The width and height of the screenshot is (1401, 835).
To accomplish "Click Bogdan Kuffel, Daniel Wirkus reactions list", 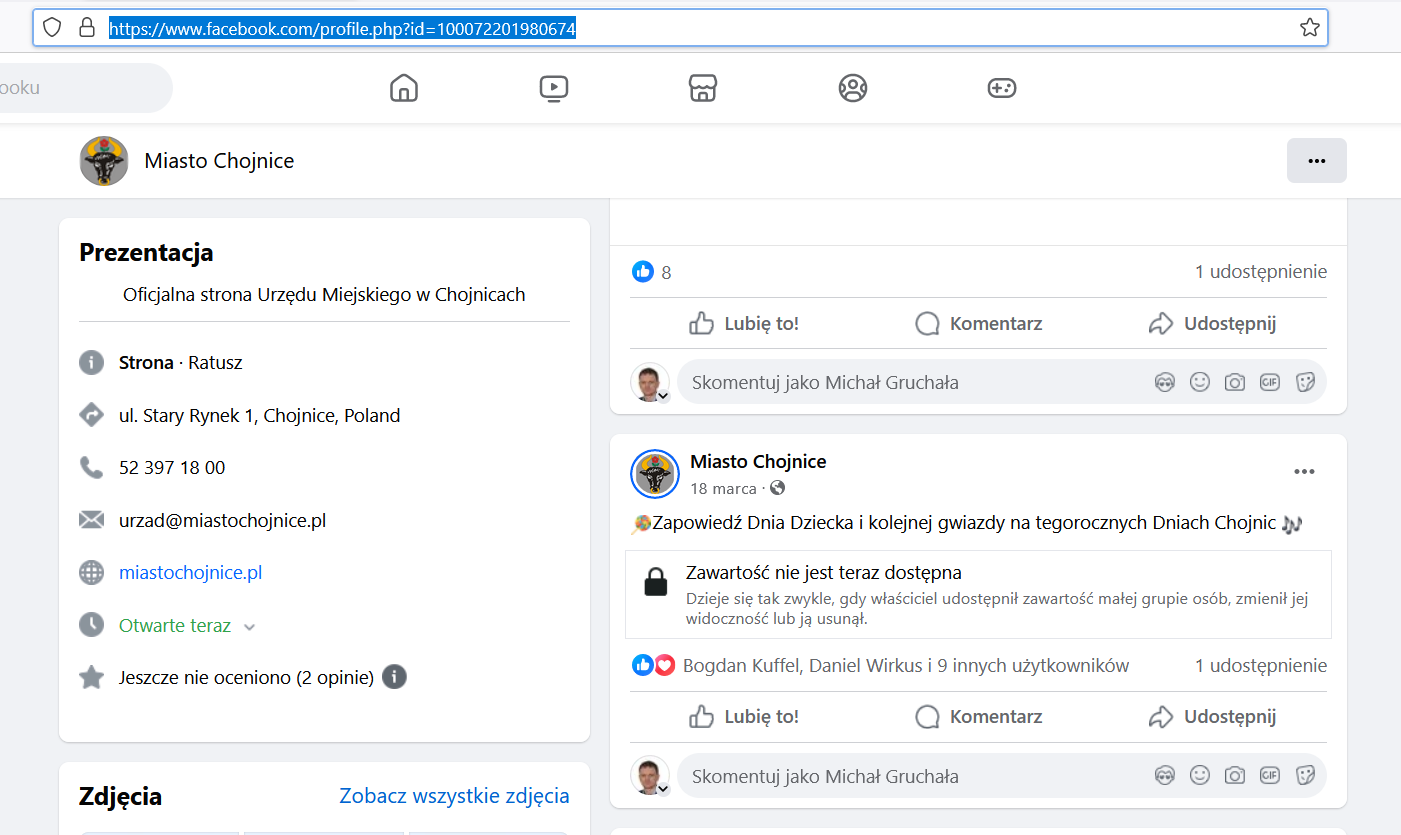I will point(906,666).
